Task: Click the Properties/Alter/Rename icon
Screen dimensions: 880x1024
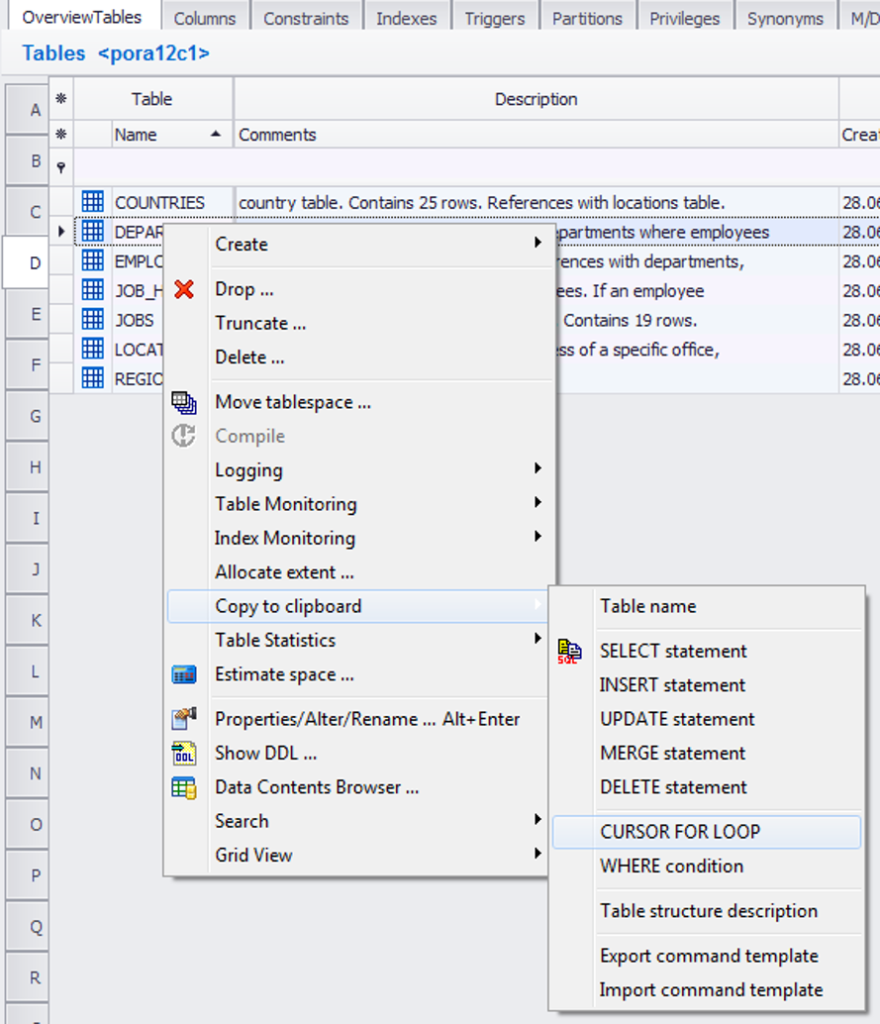Action: tap(184, 718)
